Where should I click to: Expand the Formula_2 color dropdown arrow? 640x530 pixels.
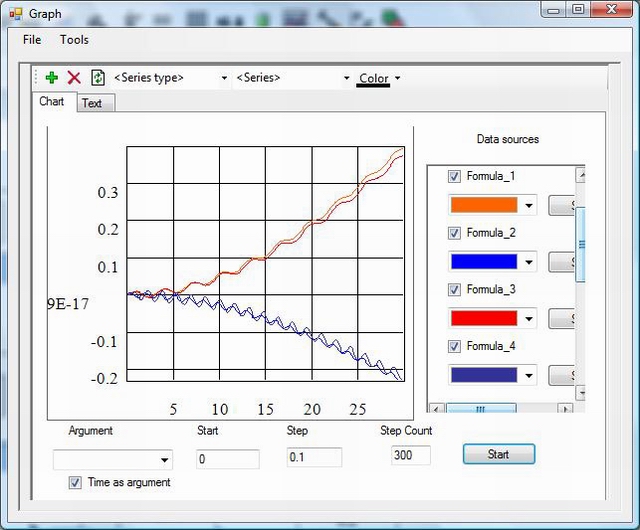coord(529,262)
